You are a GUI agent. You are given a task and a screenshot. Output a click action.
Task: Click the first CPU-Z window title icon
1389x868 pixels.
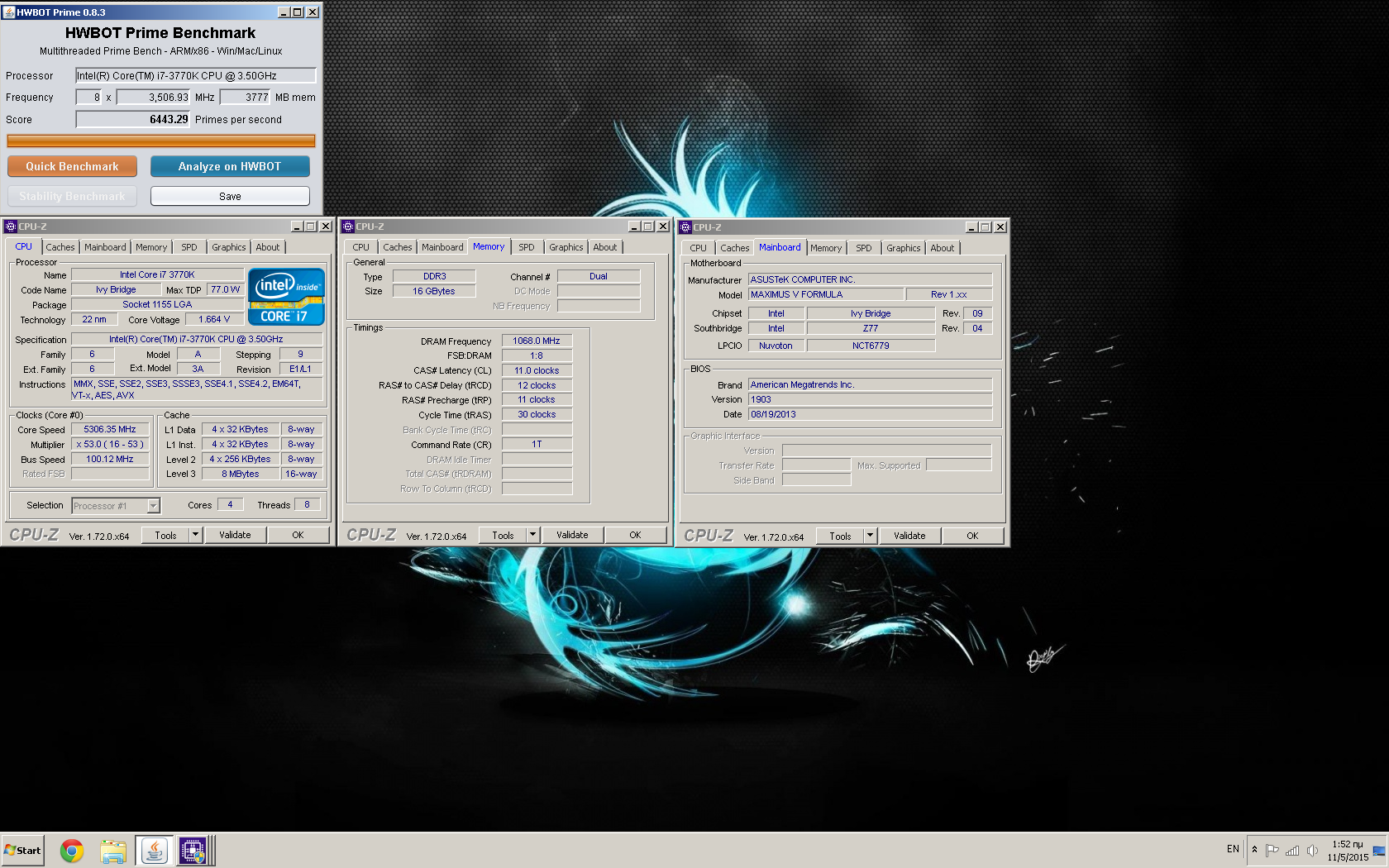pos(11,227)
